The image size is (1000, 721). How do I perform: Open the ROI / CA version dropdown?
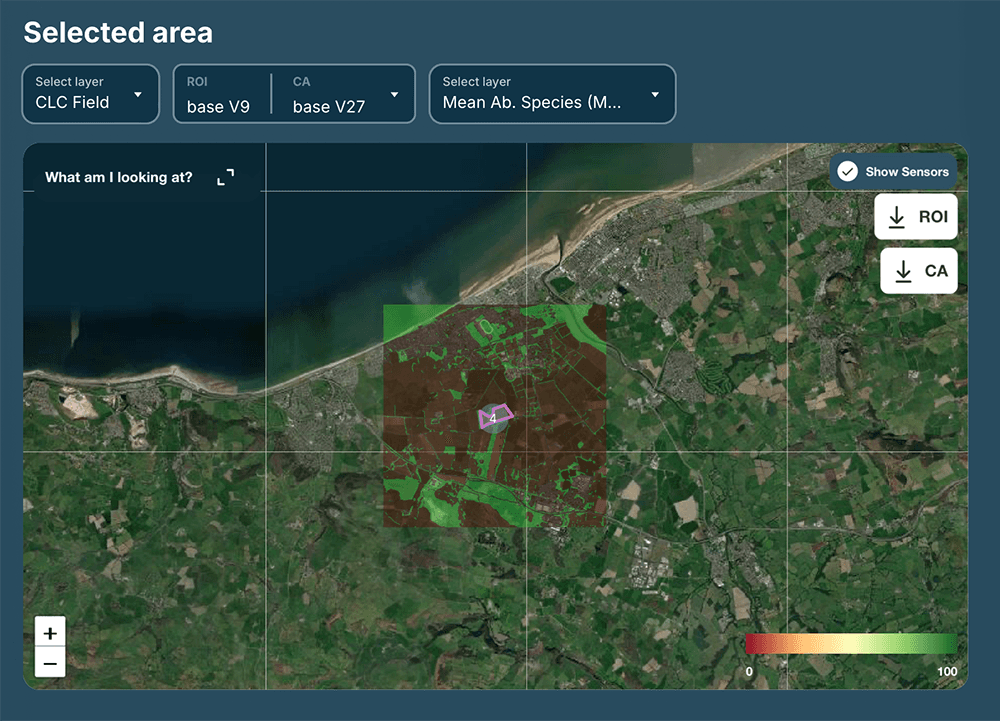pos(294,94)
